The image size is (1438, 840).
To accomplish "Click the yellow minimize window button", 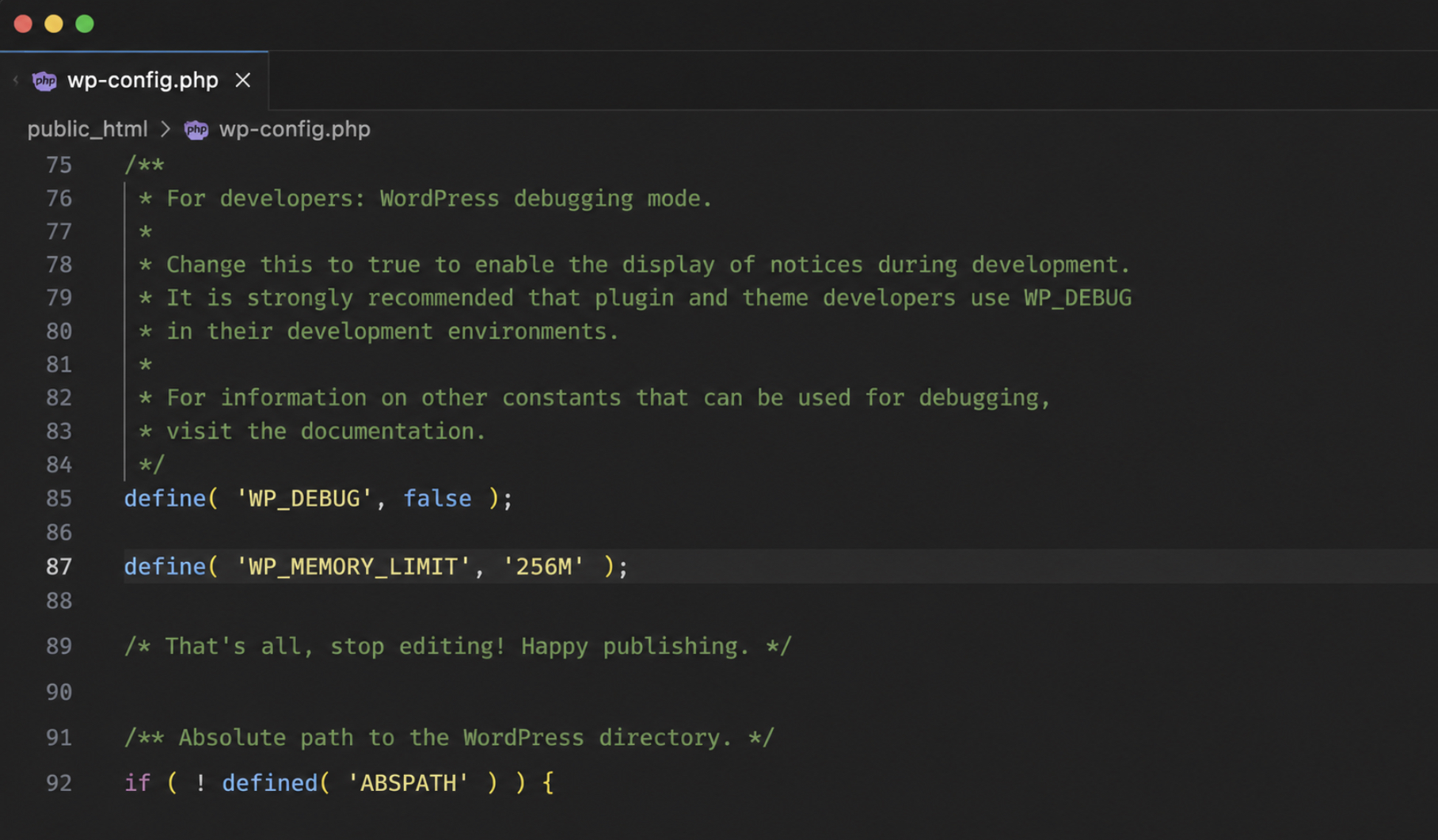I will tap(54, 24).
